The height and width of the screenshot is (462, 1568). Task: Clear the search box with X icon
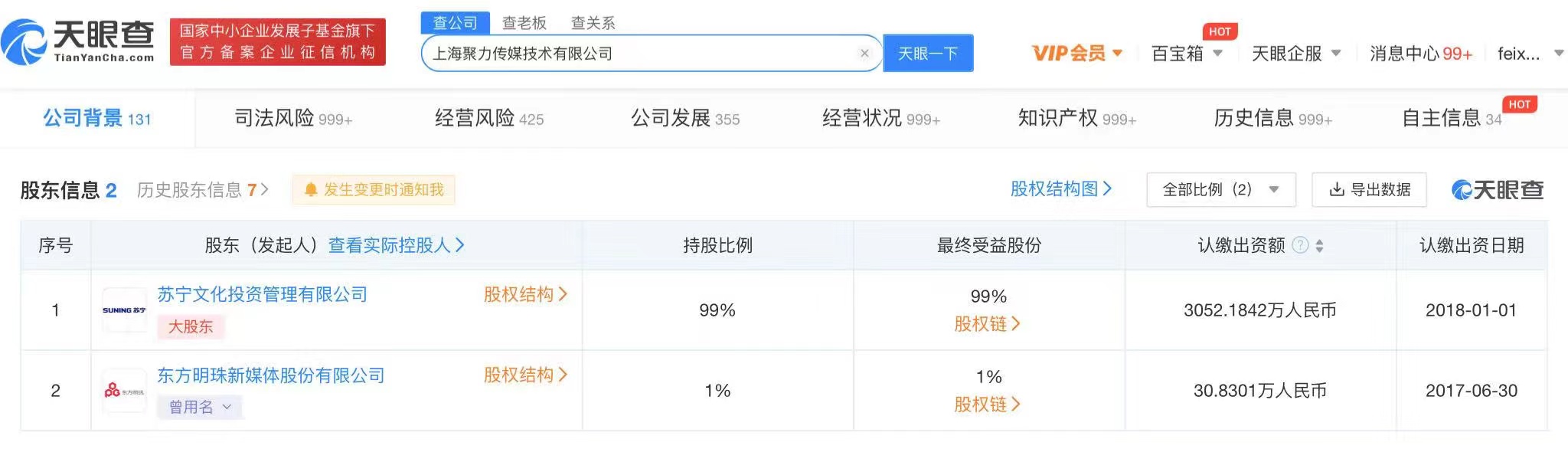tap(864, 54)
